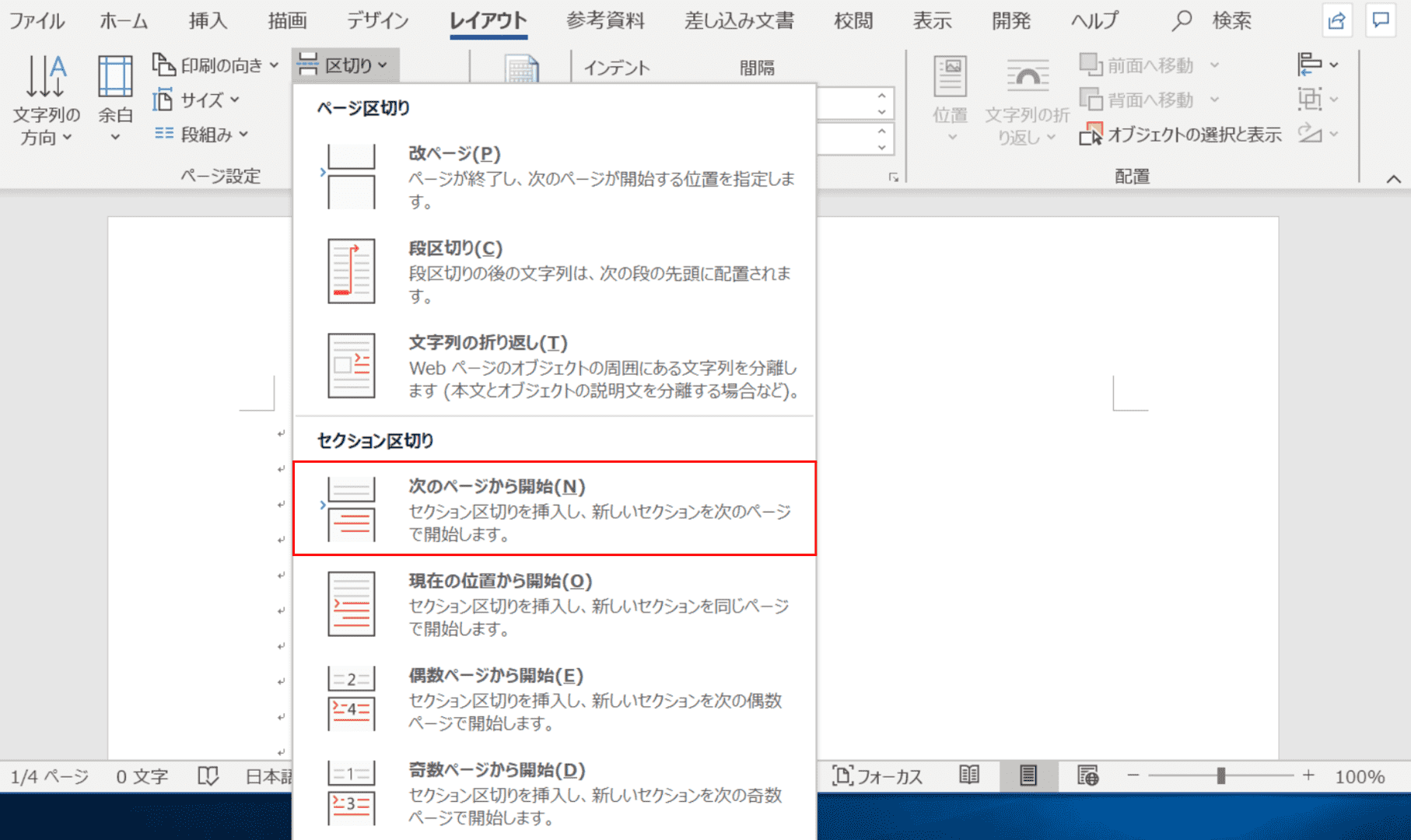1411x840 pixels.
Task: Switch to read mode view icon
Action: 969,775
